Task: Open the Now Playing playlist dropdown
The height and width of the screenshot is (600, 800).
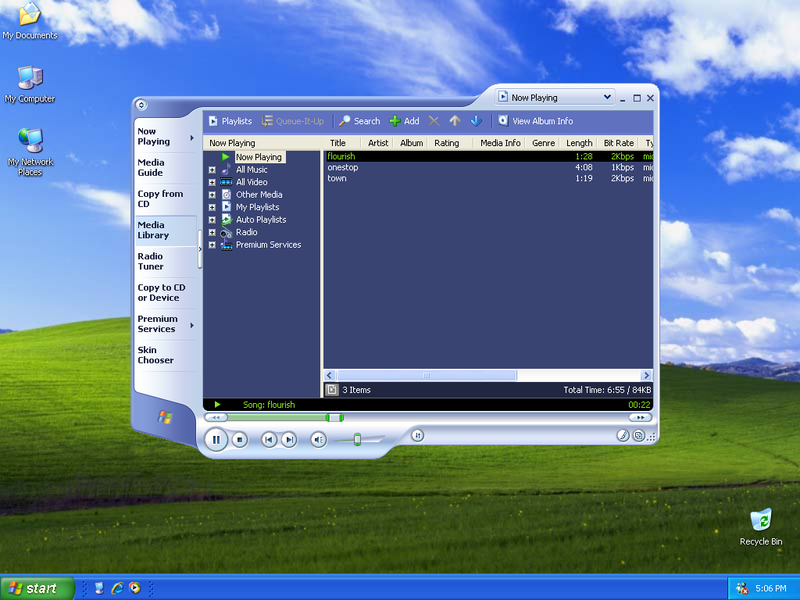Action: click(x=555, y=97)
